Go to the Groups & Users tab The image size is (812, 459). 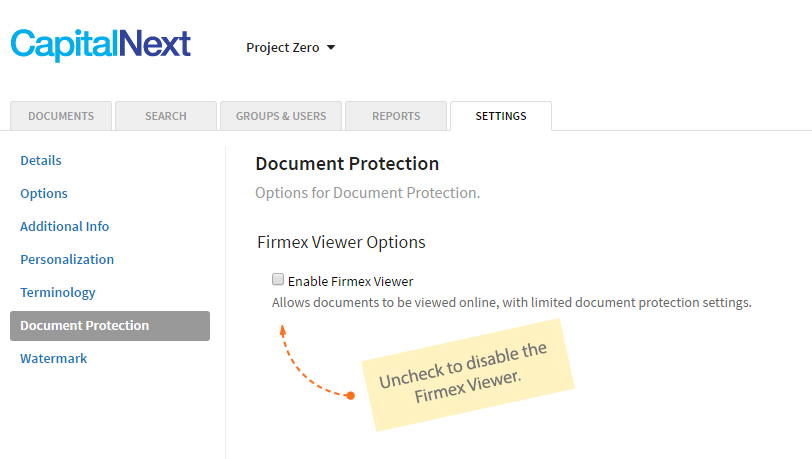[281, 116]
